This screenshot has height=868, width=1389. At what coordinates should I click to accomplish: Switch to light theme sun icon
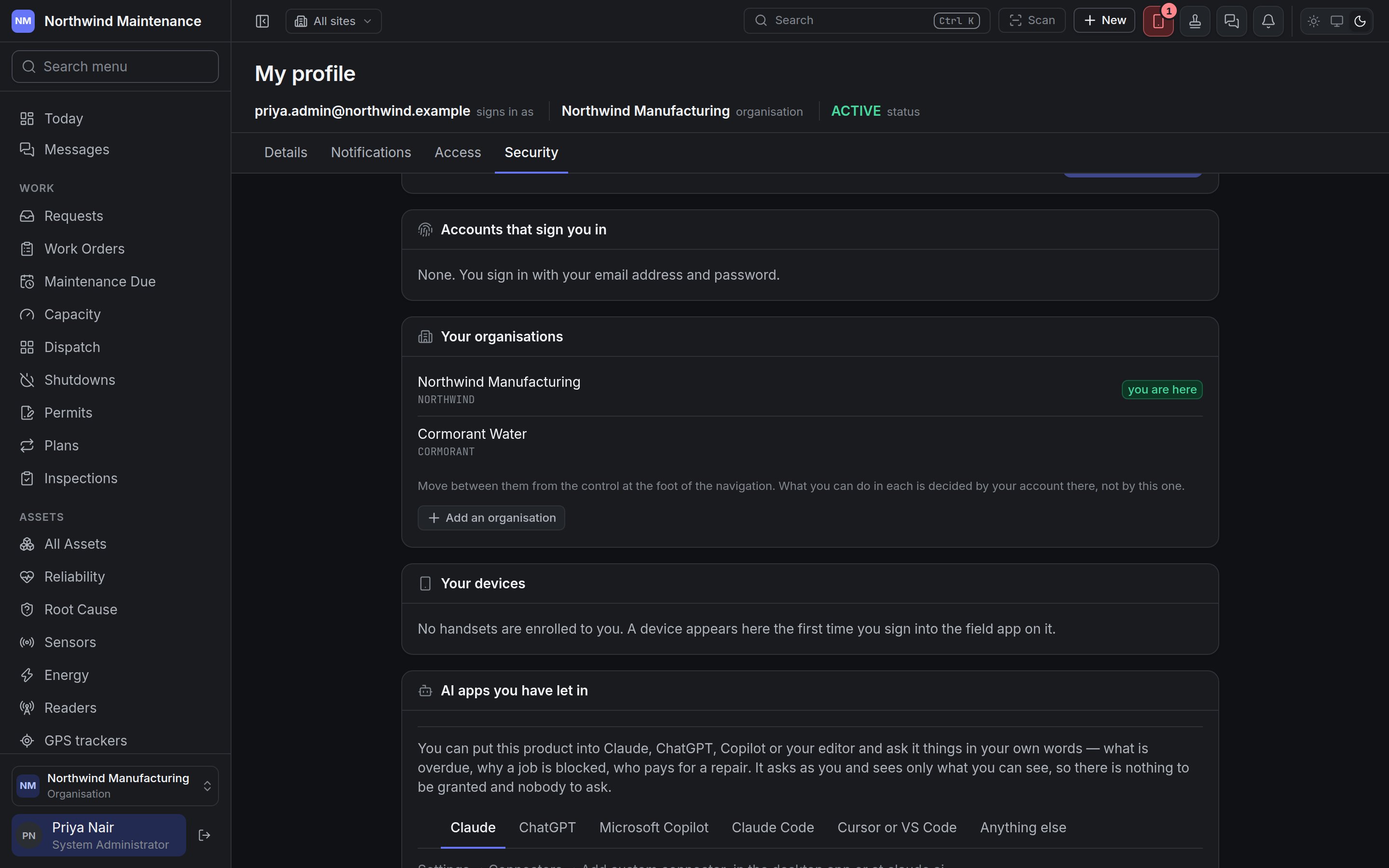[x=1313, y=21]
